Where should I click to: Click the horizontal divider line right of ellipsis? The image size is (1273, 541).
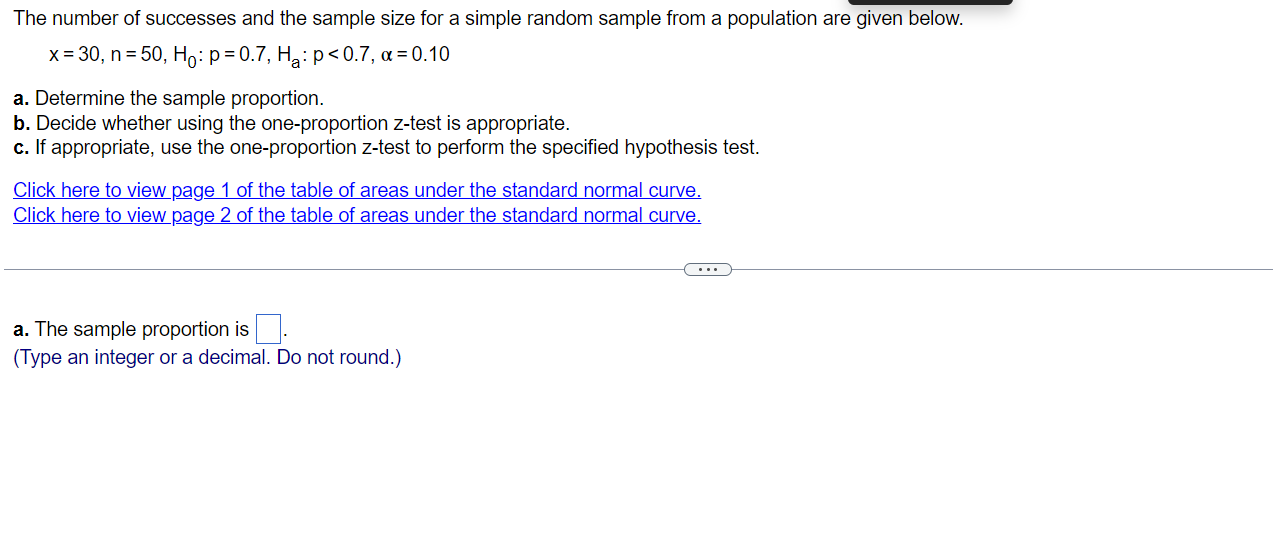point(1002,269)
